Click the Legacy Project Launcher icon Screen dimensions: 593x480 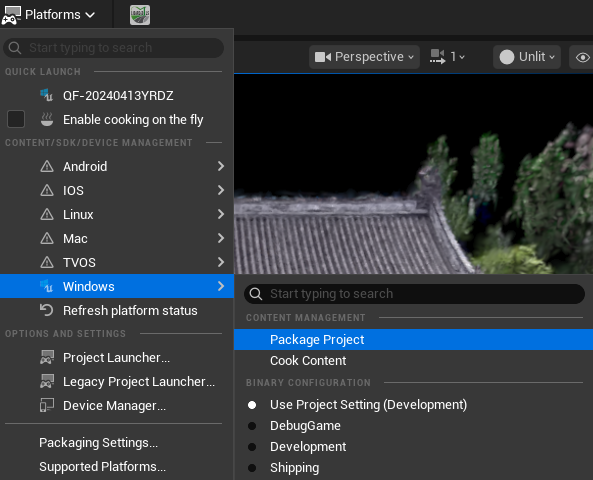pos(47,381)
